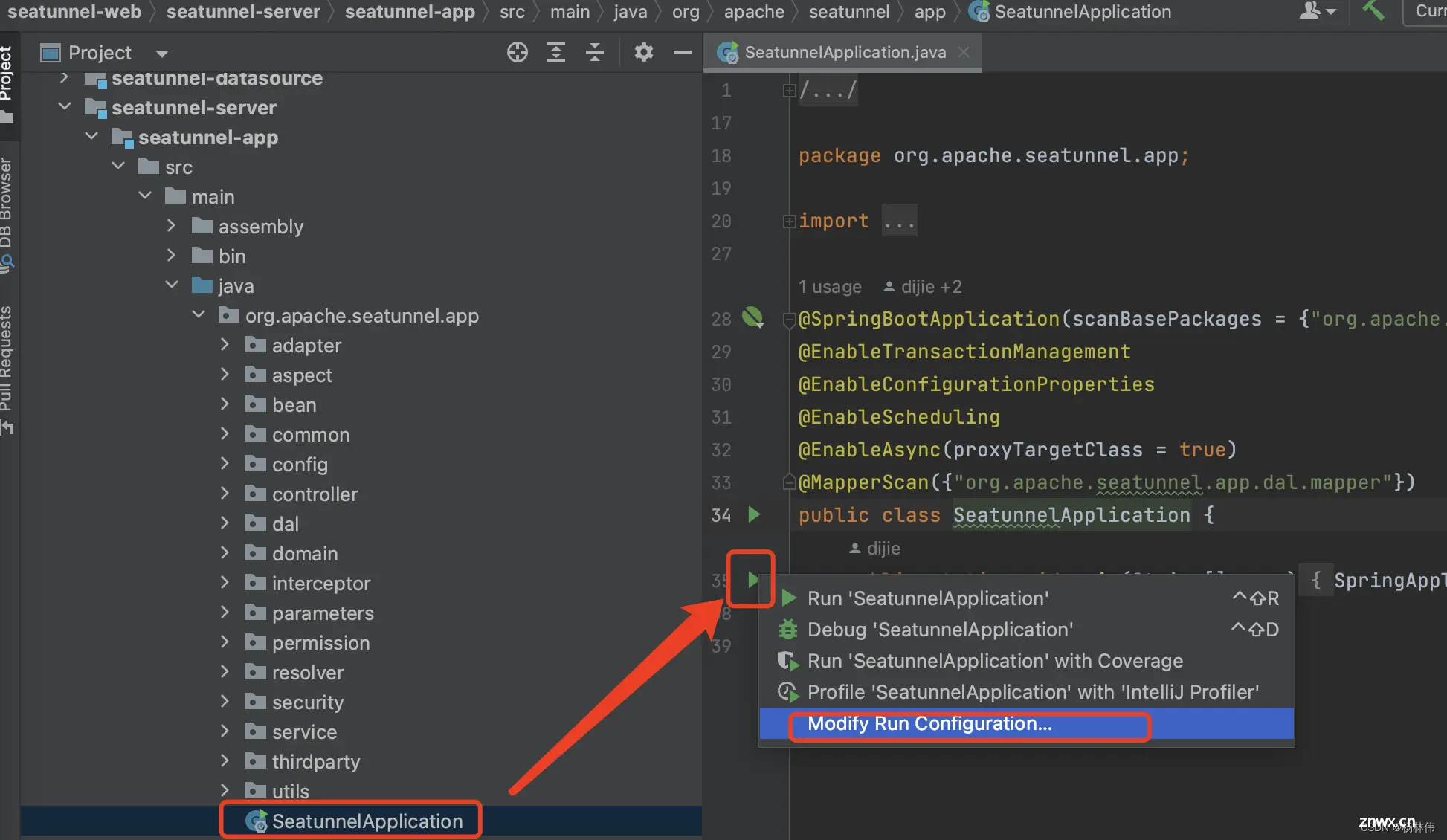Hide the Project panel with minus icon

coord(683,52)
